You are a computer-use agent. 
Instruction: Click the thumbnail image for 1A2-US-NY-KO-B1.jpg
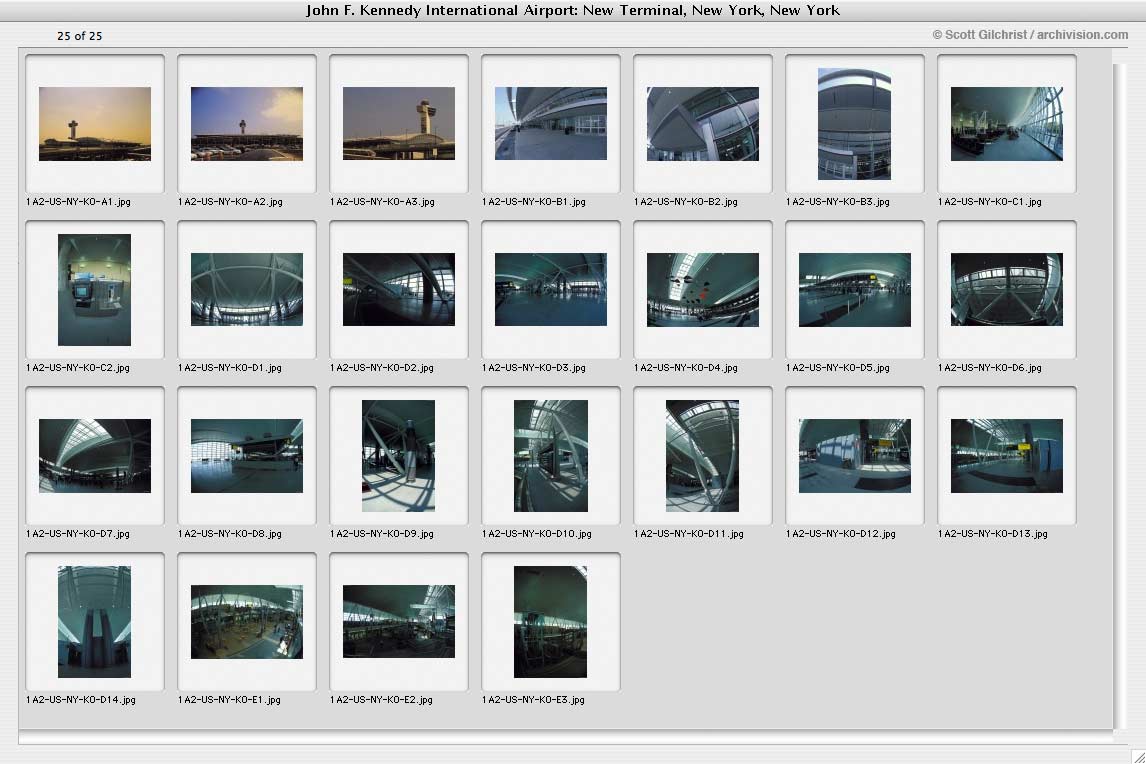point(551,124)
